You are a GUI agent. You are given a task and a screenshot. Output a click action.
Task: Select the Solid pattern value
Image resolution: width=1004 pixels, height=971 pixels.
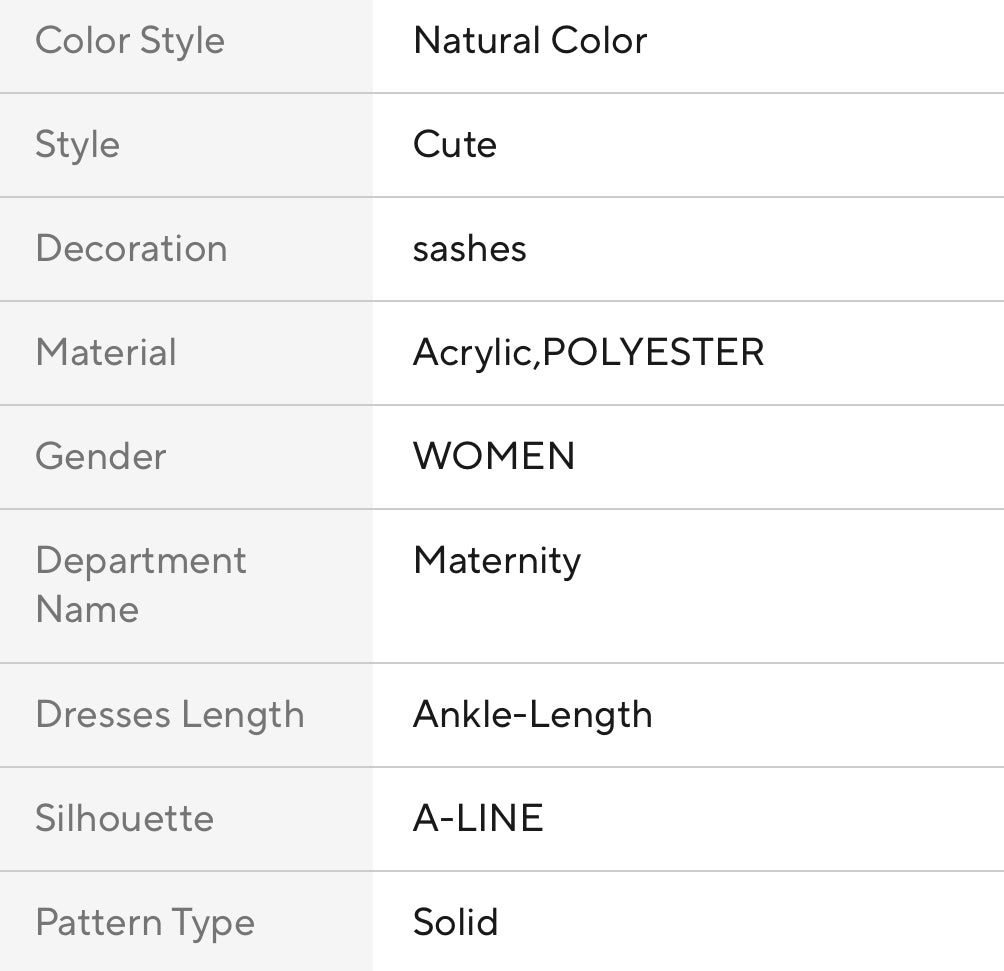pos(455,923)
